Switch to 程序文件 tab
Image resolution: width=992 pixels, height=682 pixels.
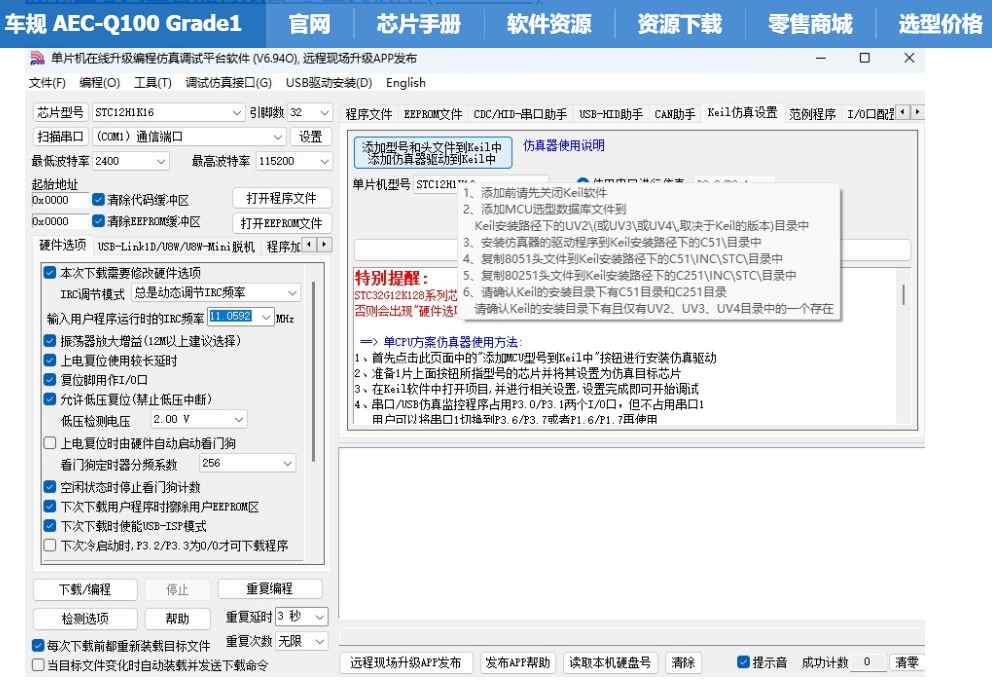[x=369, y=114]
